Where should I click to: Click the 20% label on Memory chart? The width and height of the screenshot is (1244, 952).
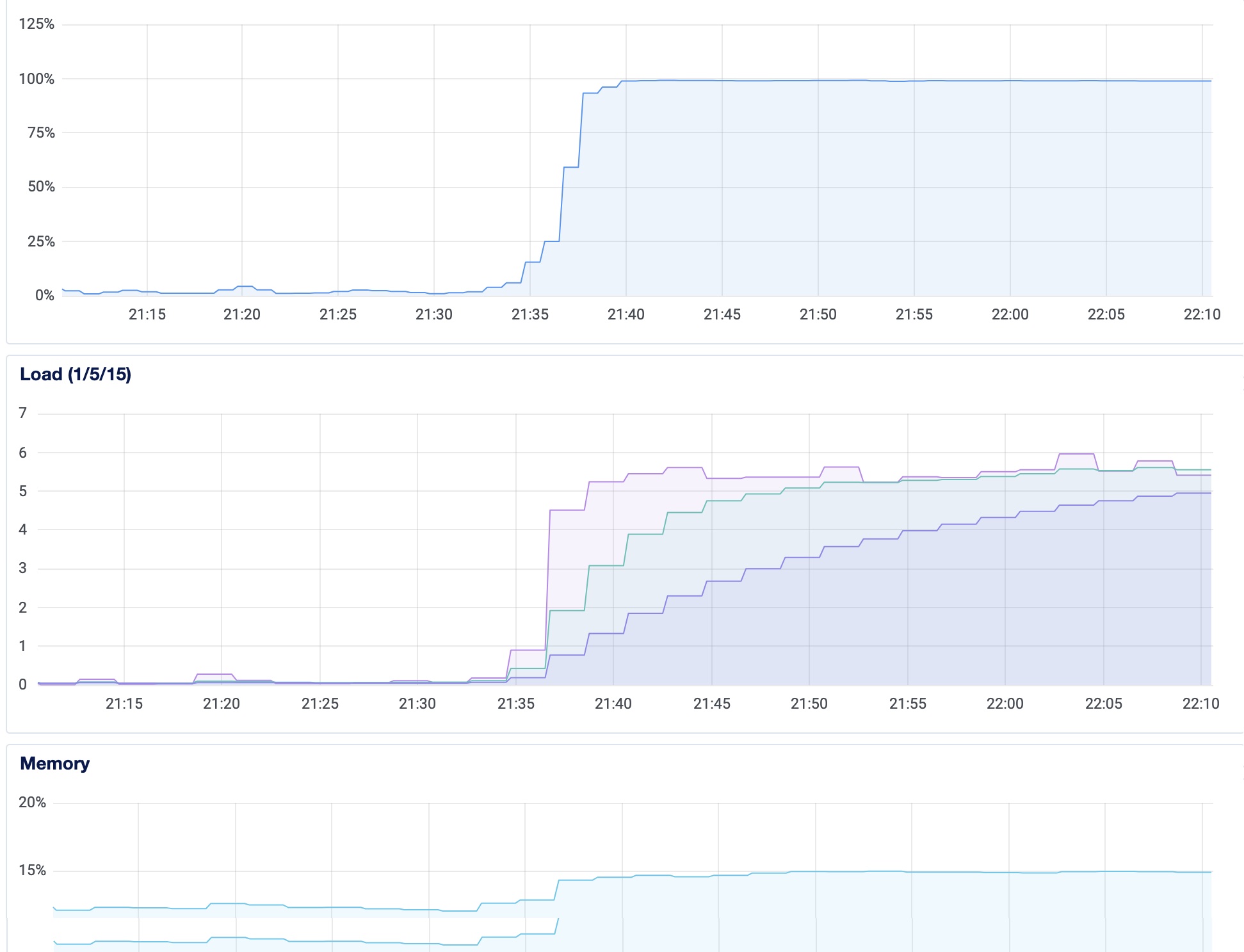[32, 802]
